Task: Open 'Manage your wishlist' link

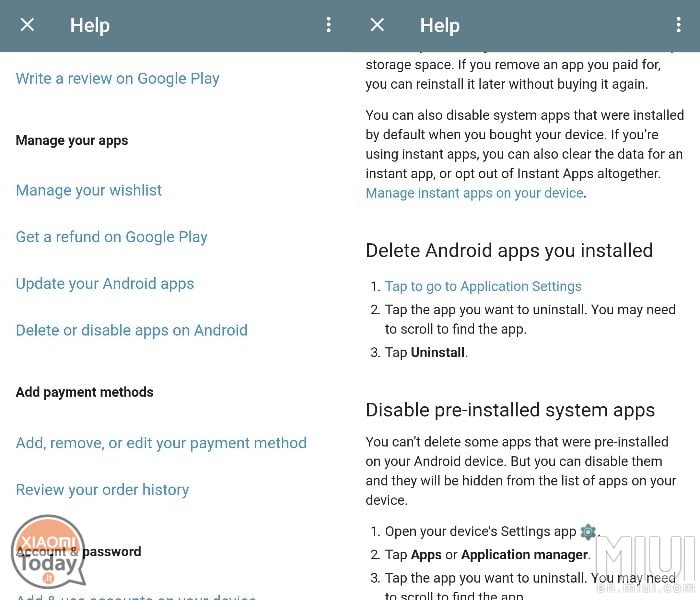Action: [x=88, y=191]
